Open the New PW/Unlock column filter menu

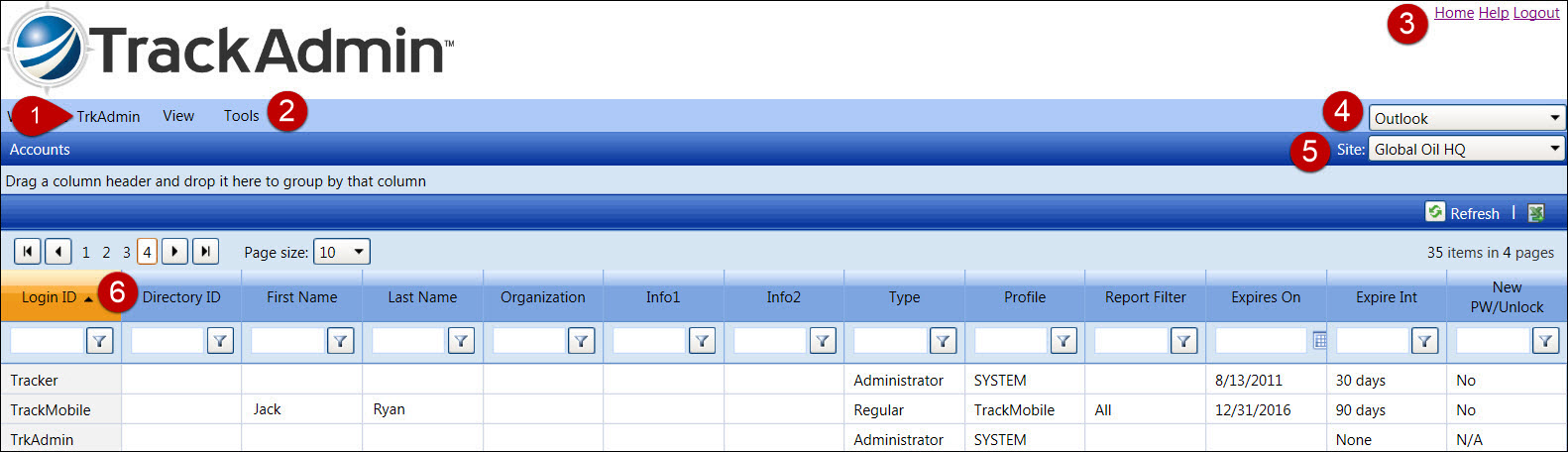click(x=1545, y=341)
